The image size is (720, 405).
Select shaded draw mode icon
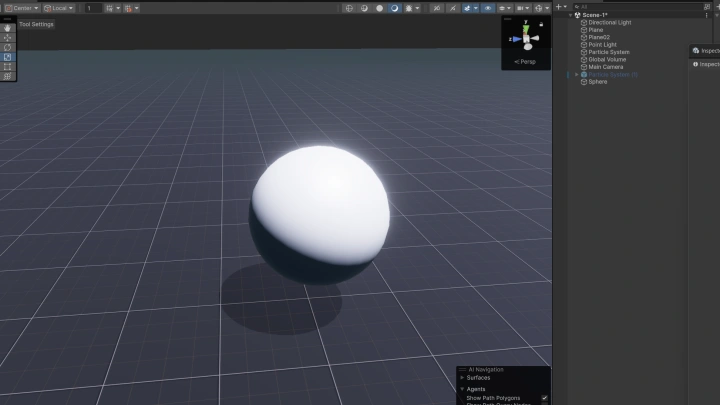394,8
